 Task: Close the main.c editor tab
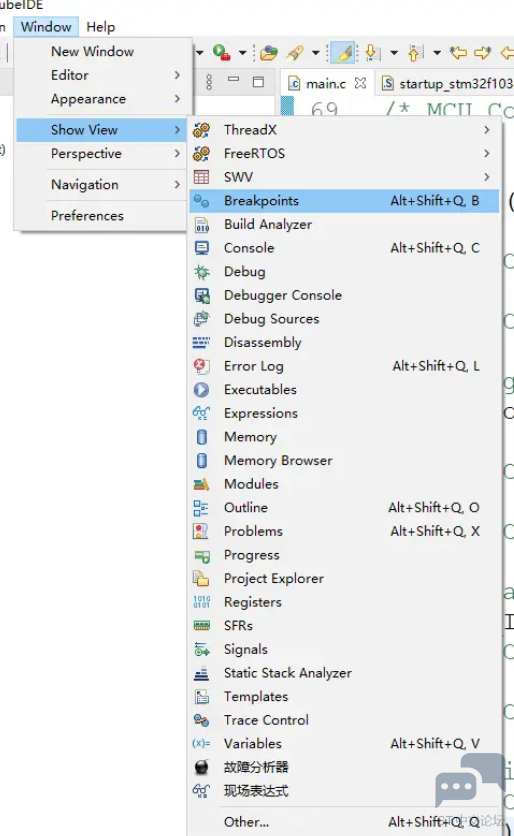pyautogui.click(x=360, y=83)
